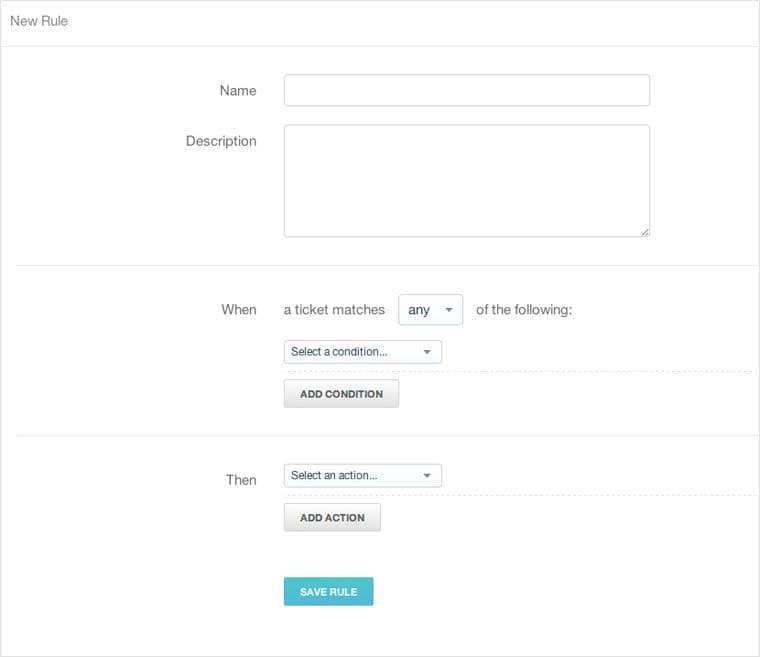Image resolution: width=760 pixels, height=657 pixels.
Task: Select the Then section label
Action: [241, 480]
